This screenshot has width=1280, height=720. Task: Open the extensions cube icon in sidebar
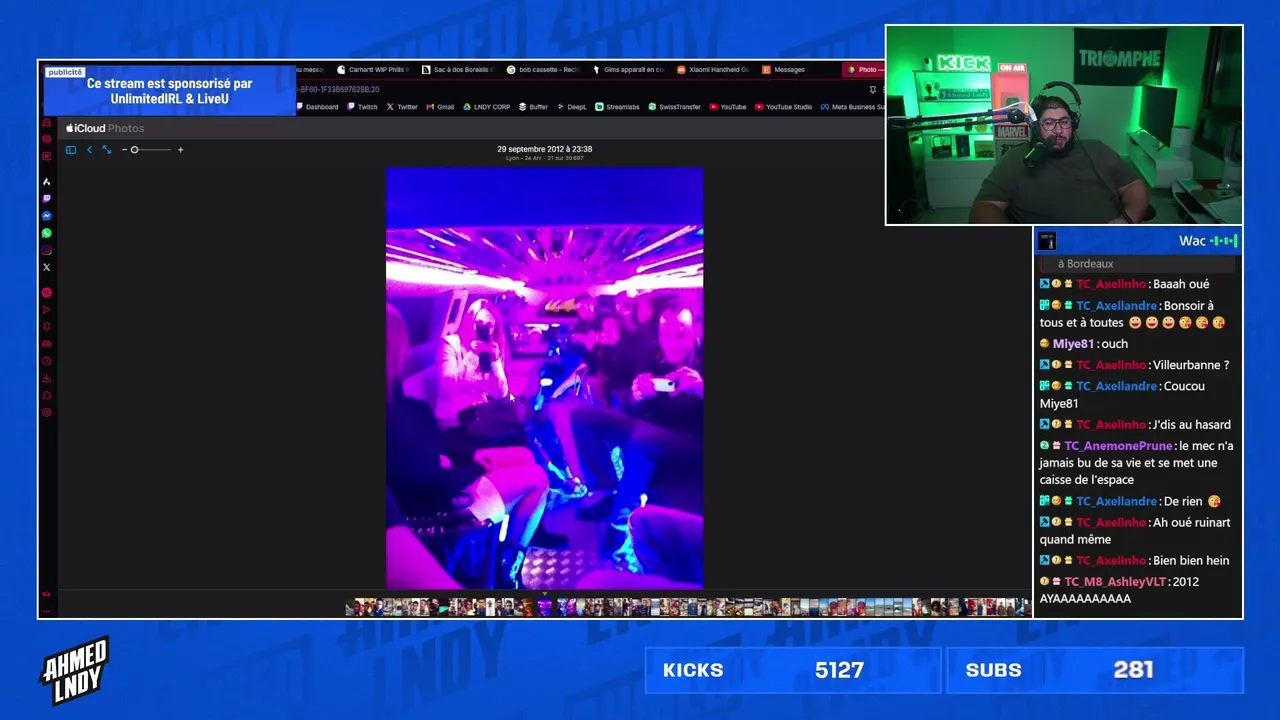point(46,395)
